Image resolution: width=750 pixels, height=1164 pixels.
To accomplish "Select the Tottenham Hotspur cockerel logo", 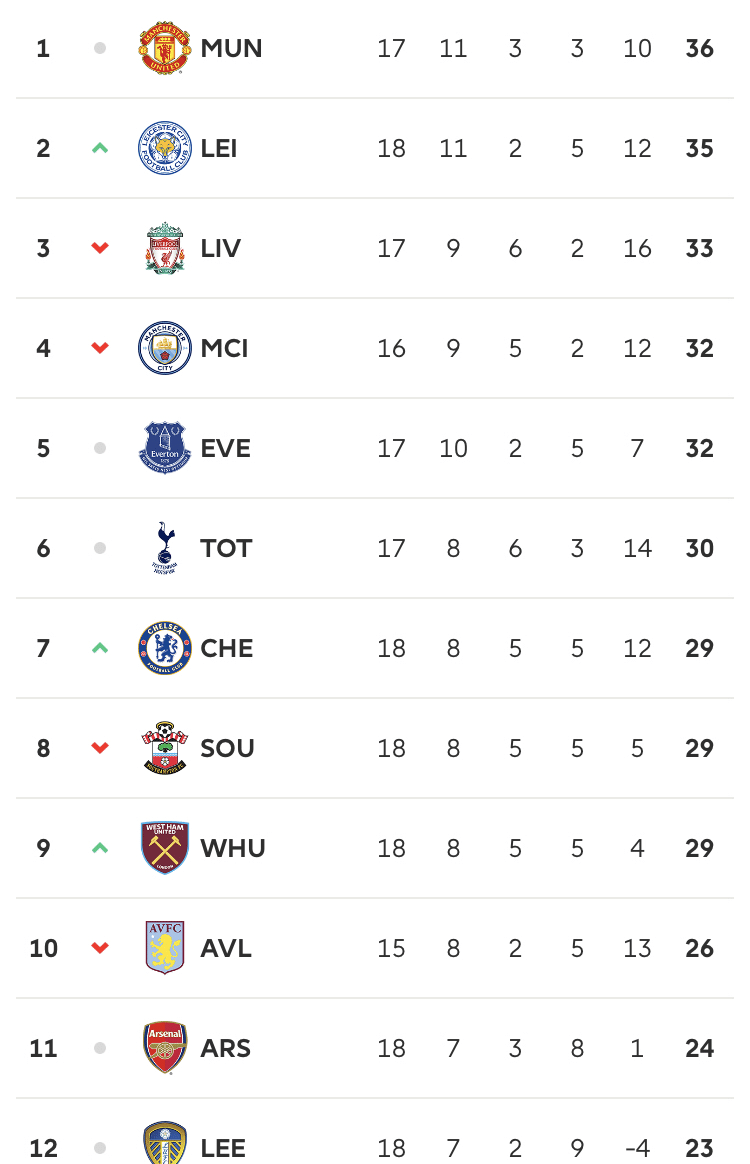I will (x=165, y=548).
